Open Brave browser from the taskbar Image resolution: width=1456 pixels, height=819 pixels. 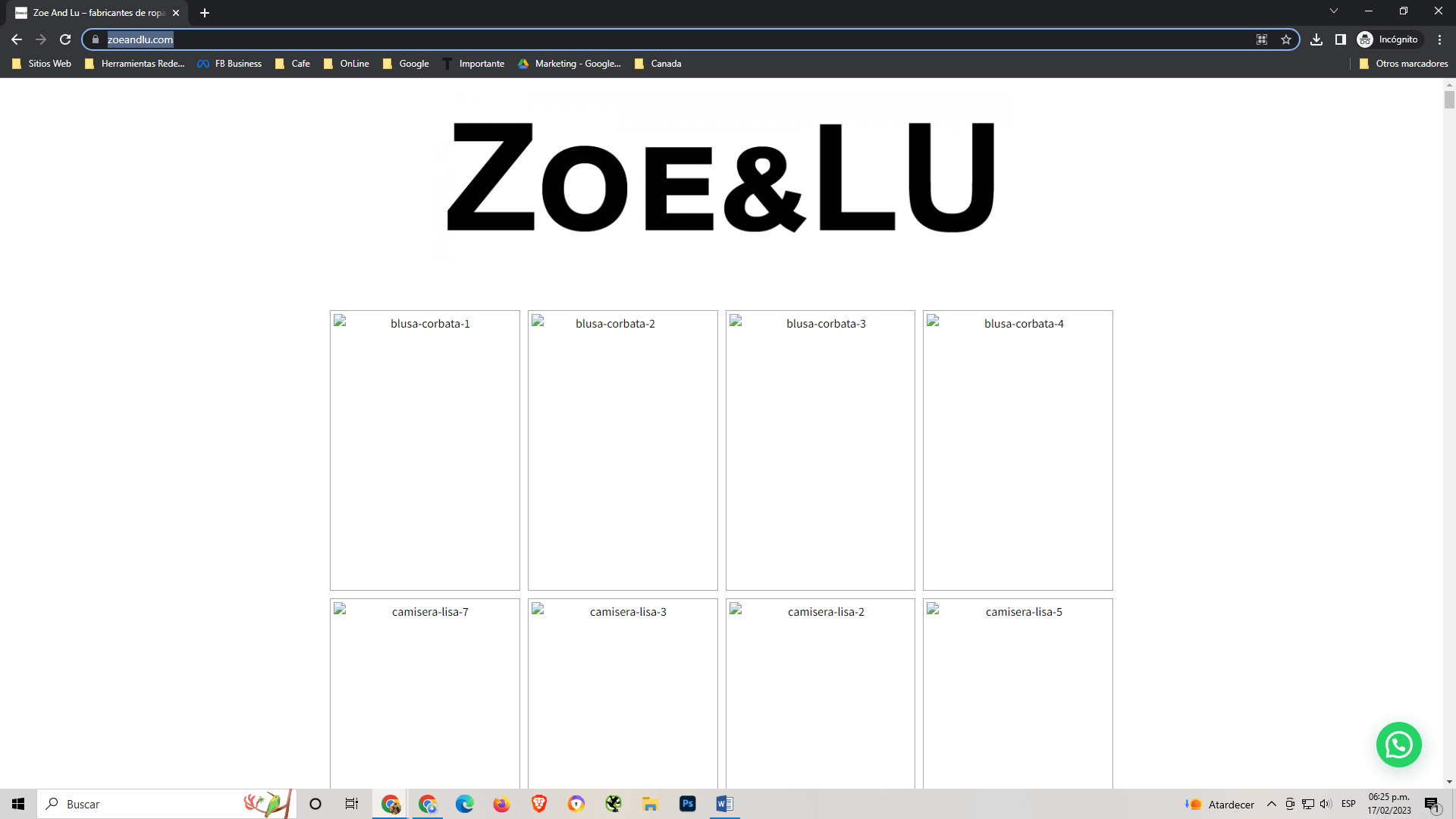click(539, 804)
